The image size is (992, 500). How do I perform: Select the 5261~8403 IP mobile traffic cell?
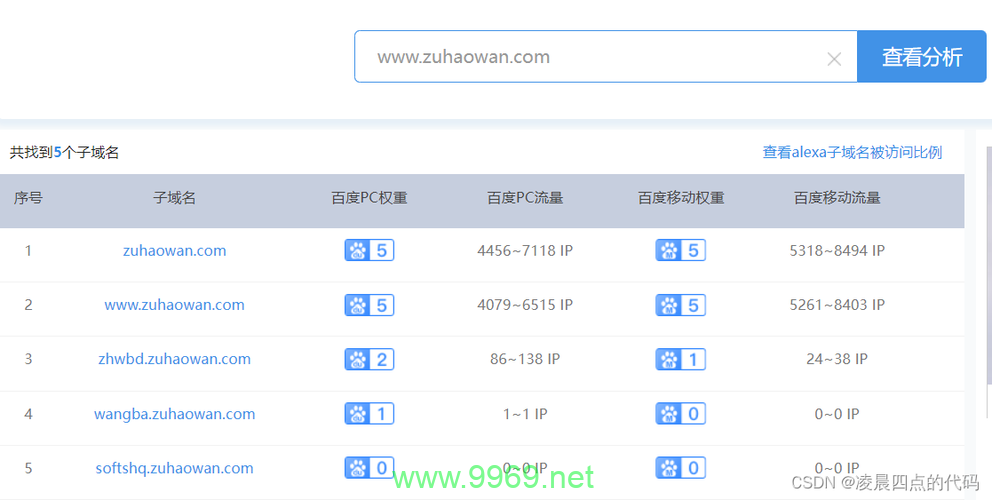pyautogui.click(x=837, y=305)
